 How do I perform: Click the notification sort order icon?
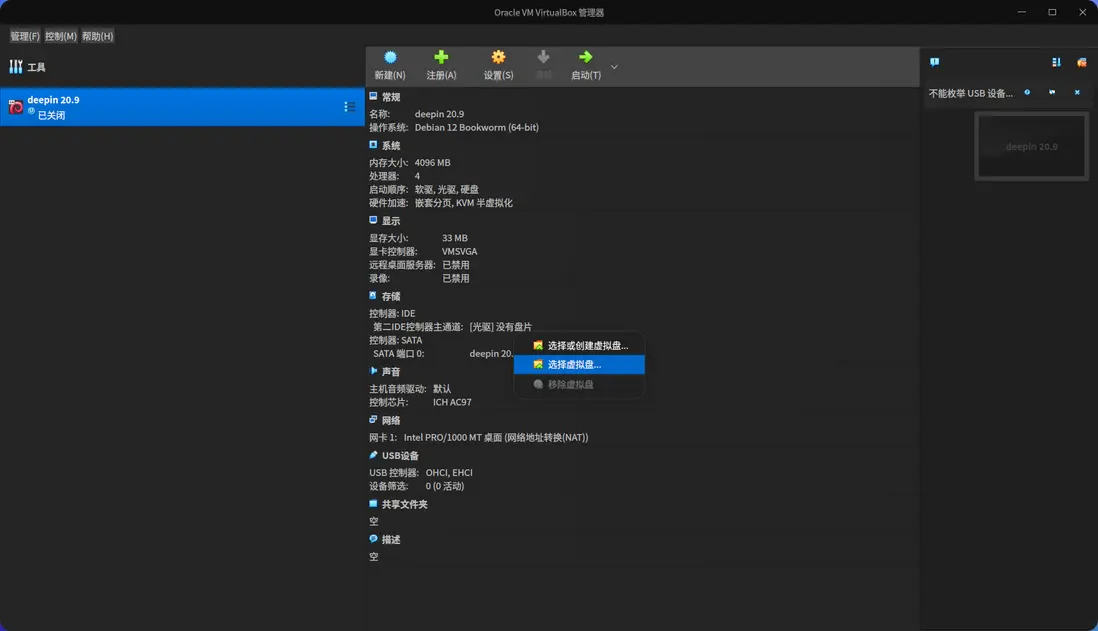(x=1056, y=62)
